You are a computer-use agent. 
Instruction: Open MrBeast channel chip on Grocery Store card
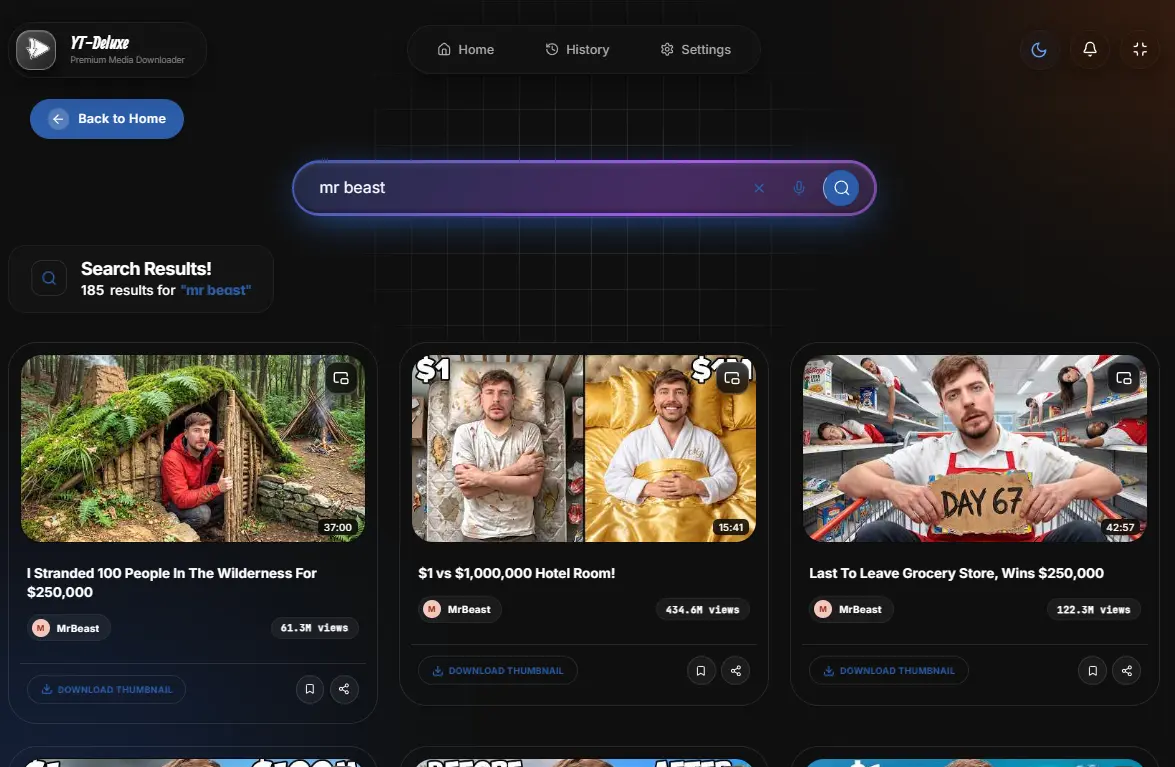pos(851,609)
